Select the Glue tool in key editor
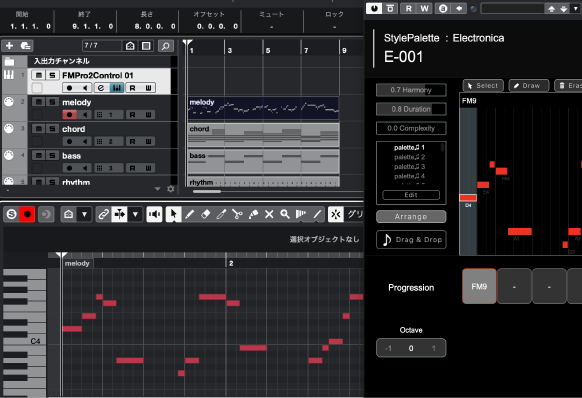The height and width of the screenshot is (398, 582). [253, 214]
